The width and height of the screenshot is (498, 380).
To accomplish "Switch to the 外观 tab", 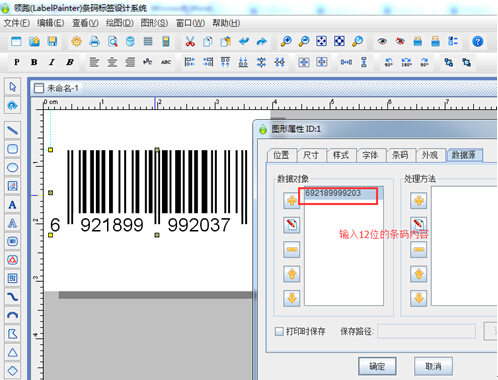I will click(x=430, y=155).
